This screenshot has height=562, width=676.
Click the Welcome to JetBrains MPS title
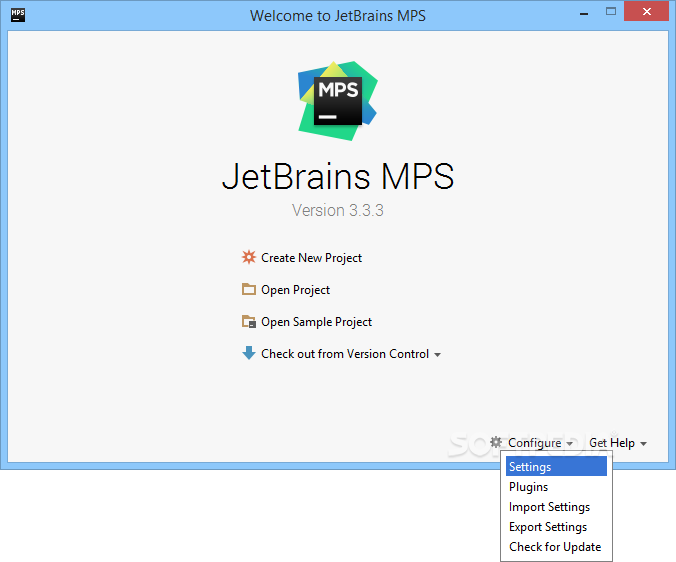(338, 16)
